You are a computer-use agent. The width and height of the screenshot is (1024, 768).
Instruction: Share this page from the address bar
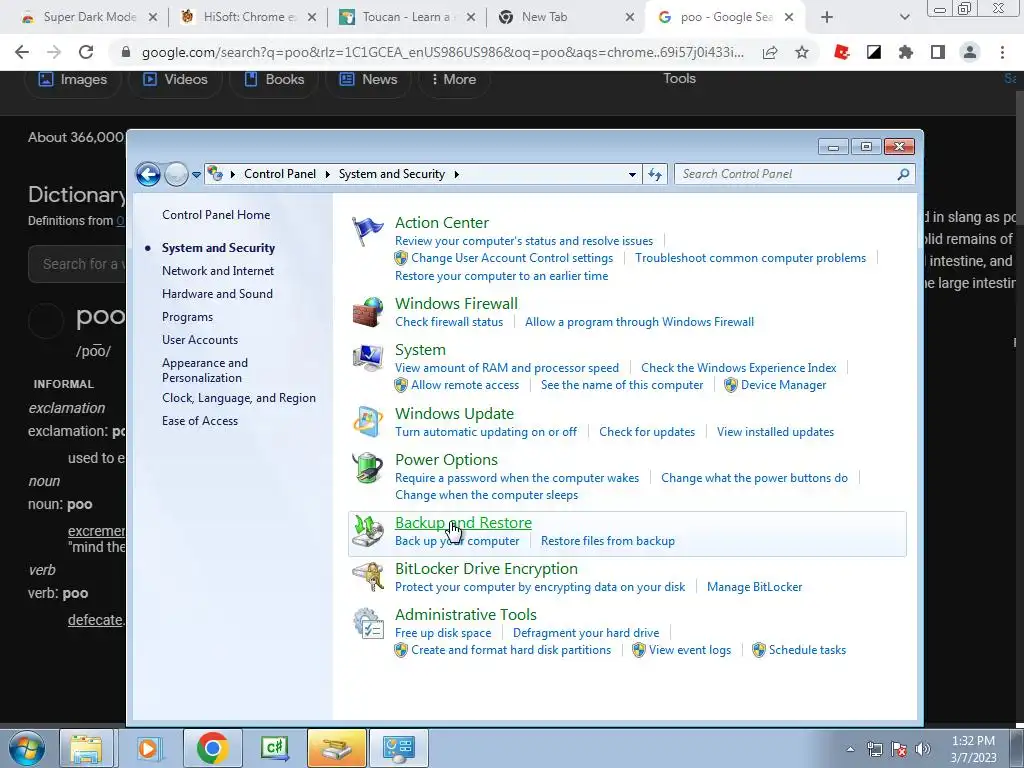click(x=770, y=52)
